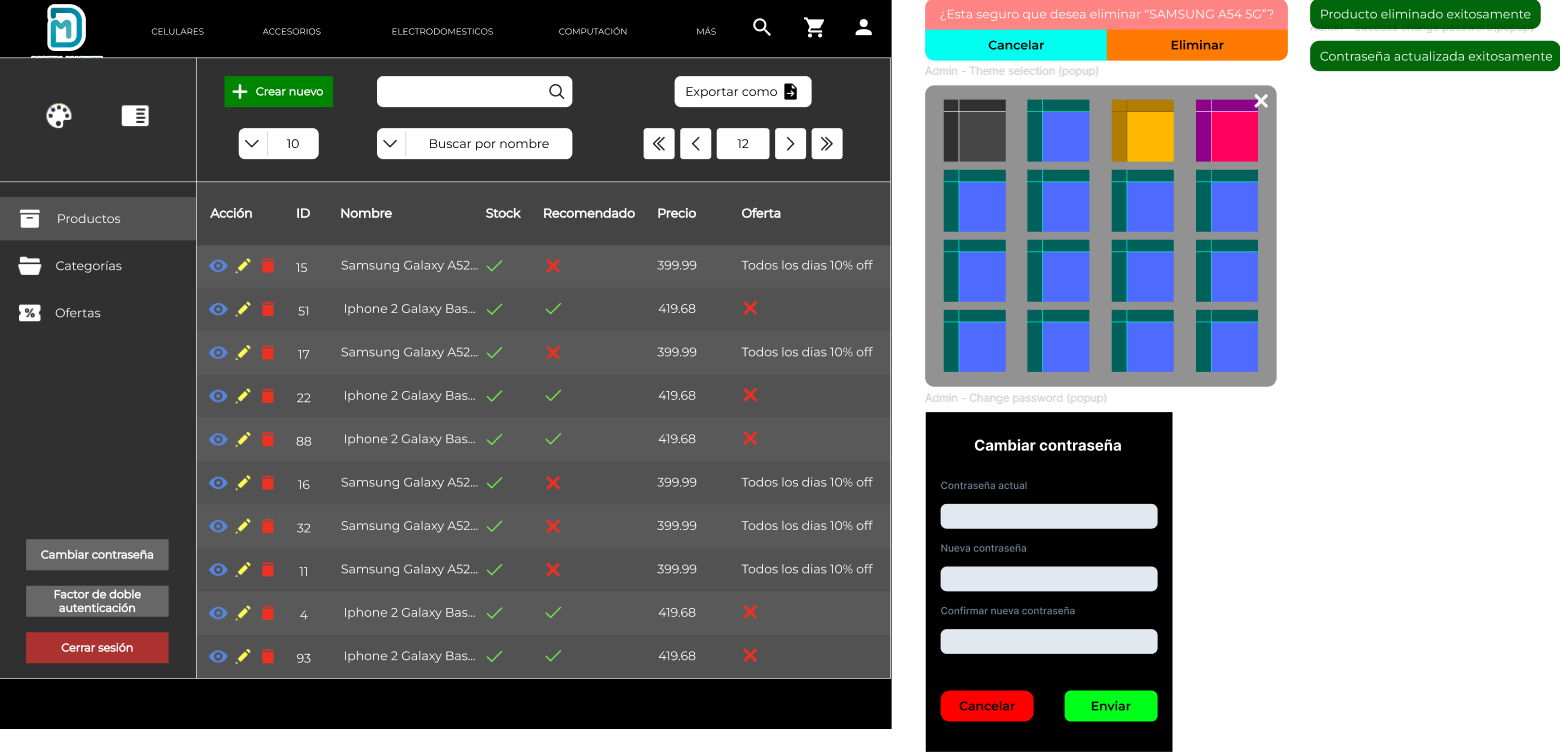Viewport: 1560px width, 754px height.
Task: Delete product ID 88 with the trash icon
Action: 268,439
